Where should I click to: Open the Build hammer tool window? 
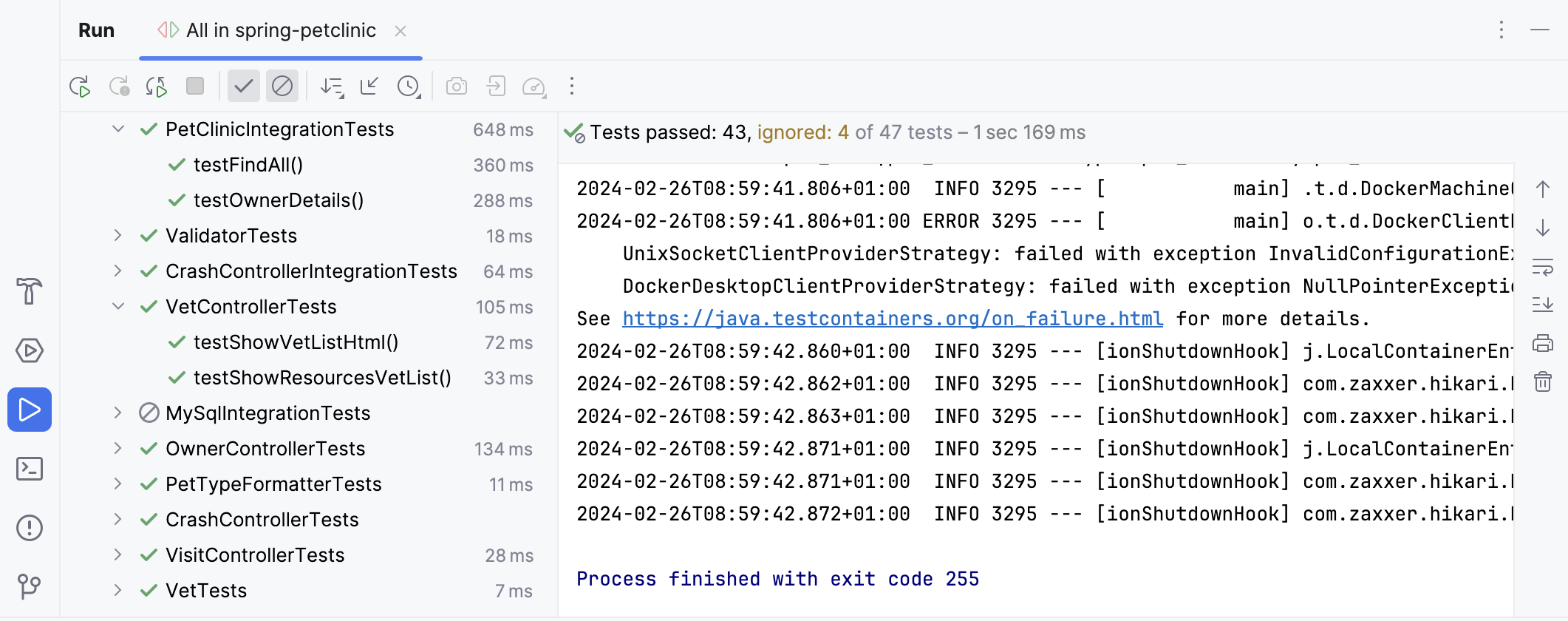click(30, 291)
